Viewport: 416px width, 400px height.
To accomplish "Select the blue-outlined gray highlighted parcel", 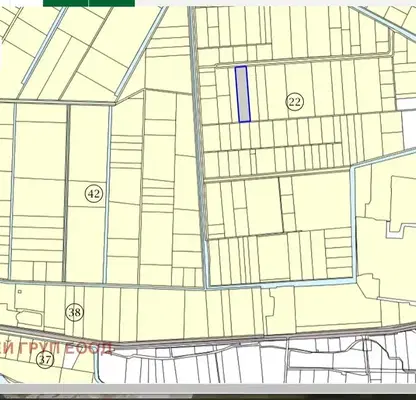I will click(x=243, y=94).
